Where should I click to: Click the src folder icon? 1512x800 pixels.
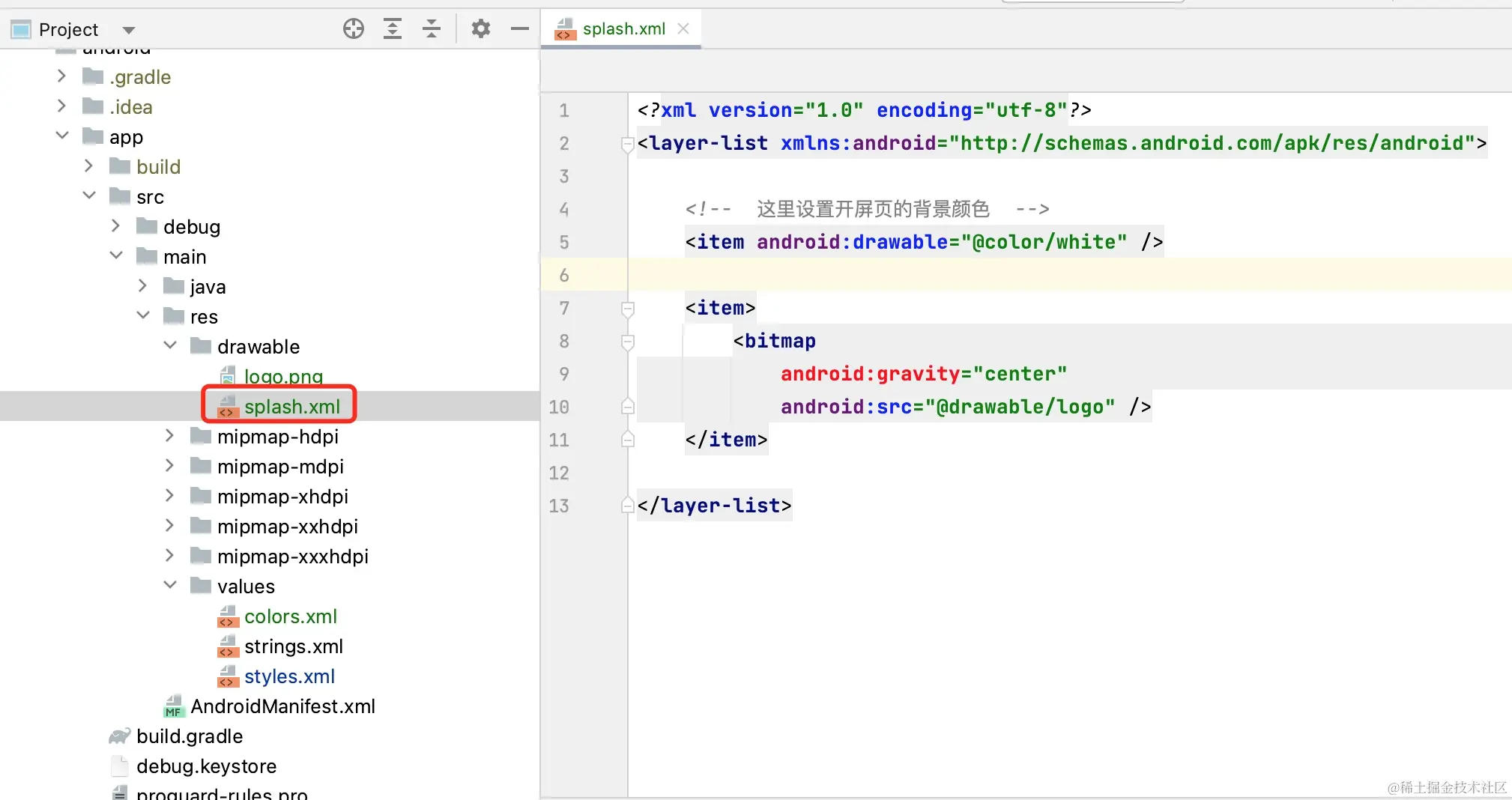point(120,196)
